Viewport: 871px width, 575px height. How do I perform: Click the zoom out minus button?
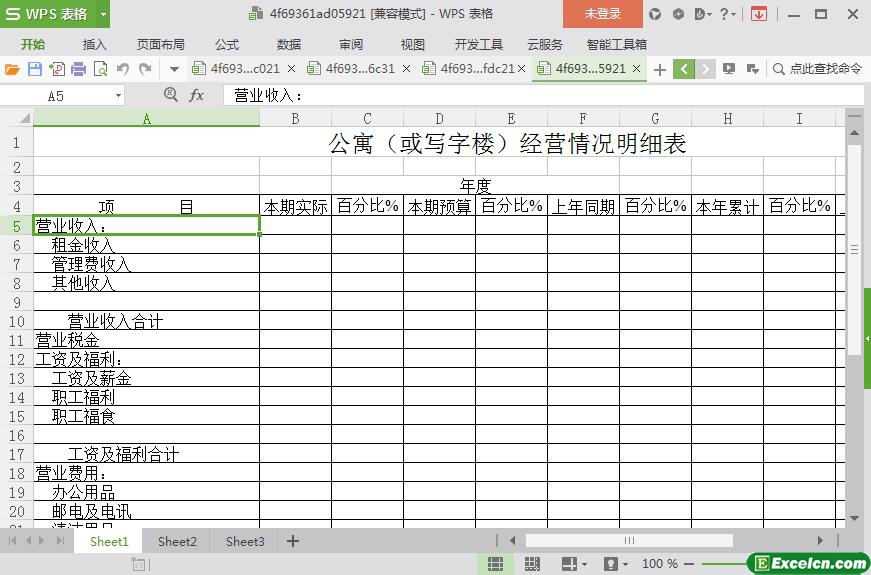pos(689,564)
